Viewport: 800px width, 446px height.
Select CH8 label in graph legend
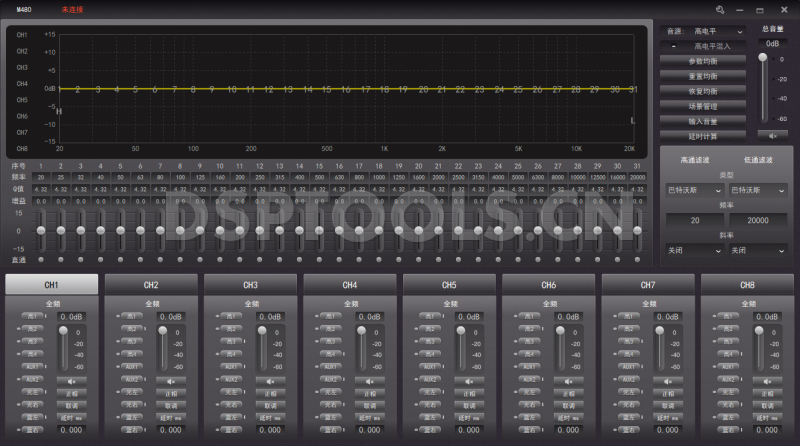[x=22, y=148]
